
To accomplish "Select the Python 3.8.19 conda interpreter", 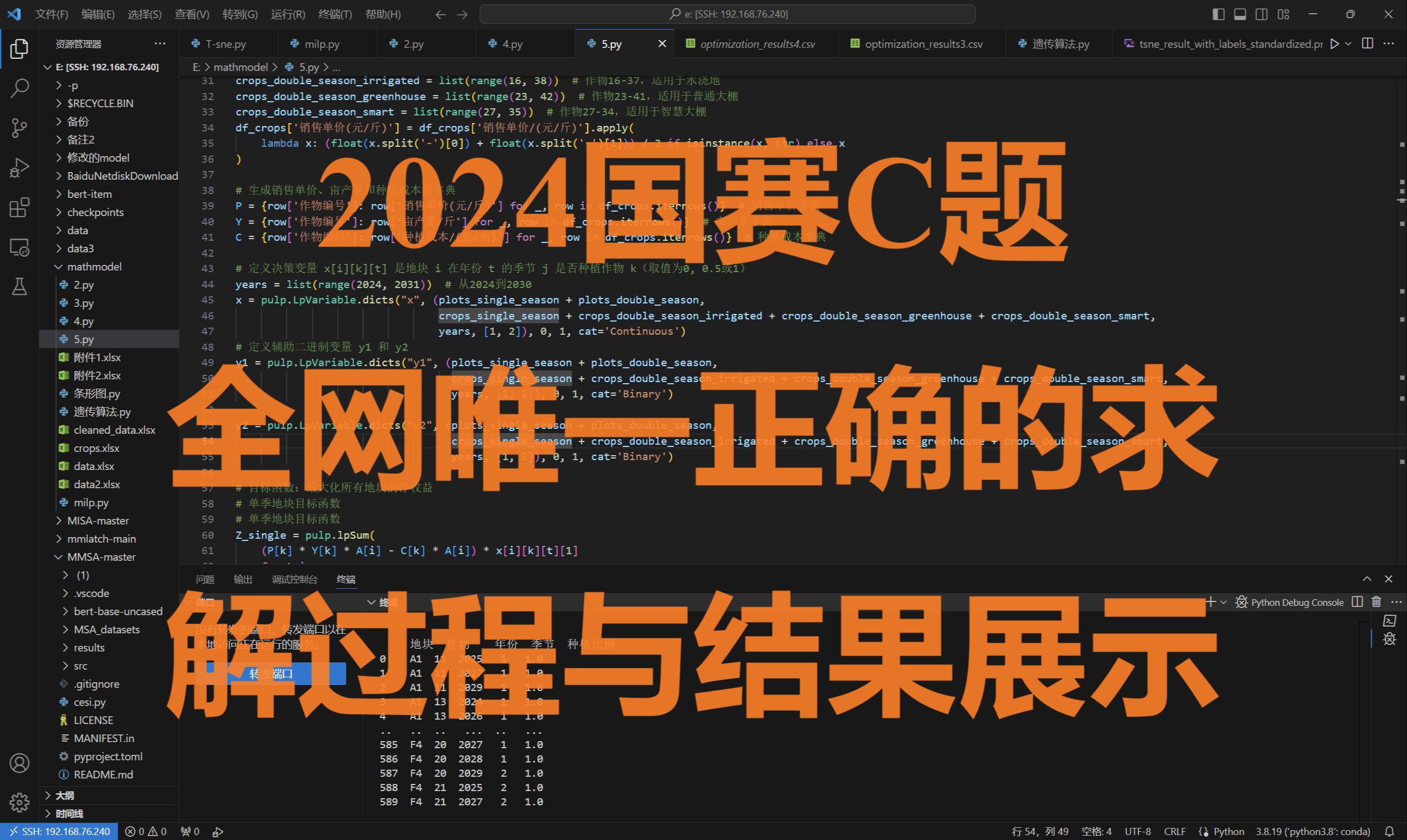I will [x=1312, y=832].
